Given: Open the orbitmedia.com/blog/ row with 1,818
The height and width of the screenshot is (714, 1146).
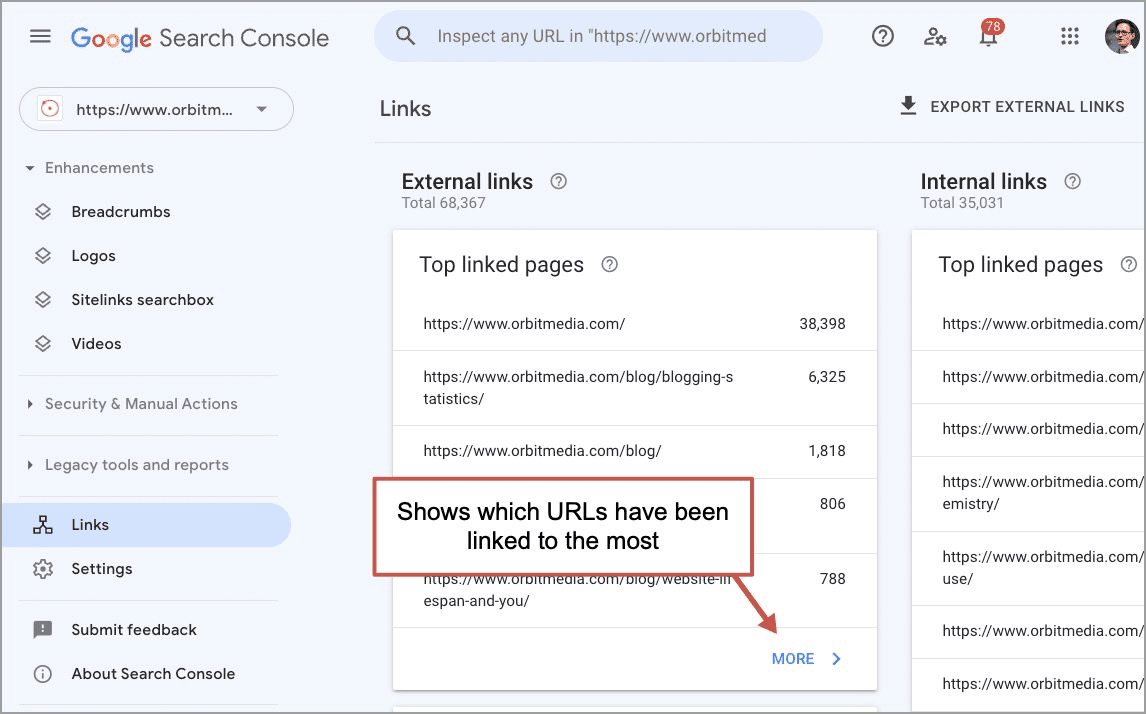Looking at the screenshot, I should (x=634, y=451).
